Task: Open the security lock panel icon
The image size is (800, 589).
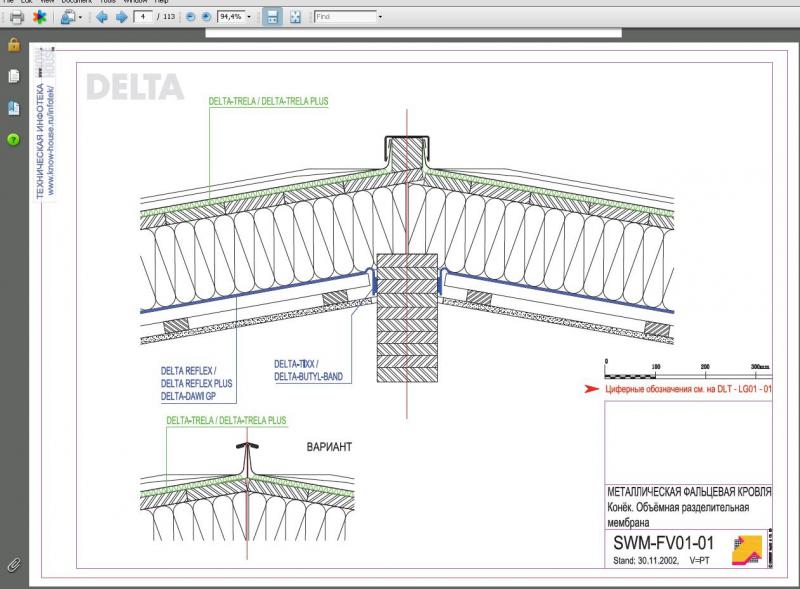Action: [x=14, y=45]
